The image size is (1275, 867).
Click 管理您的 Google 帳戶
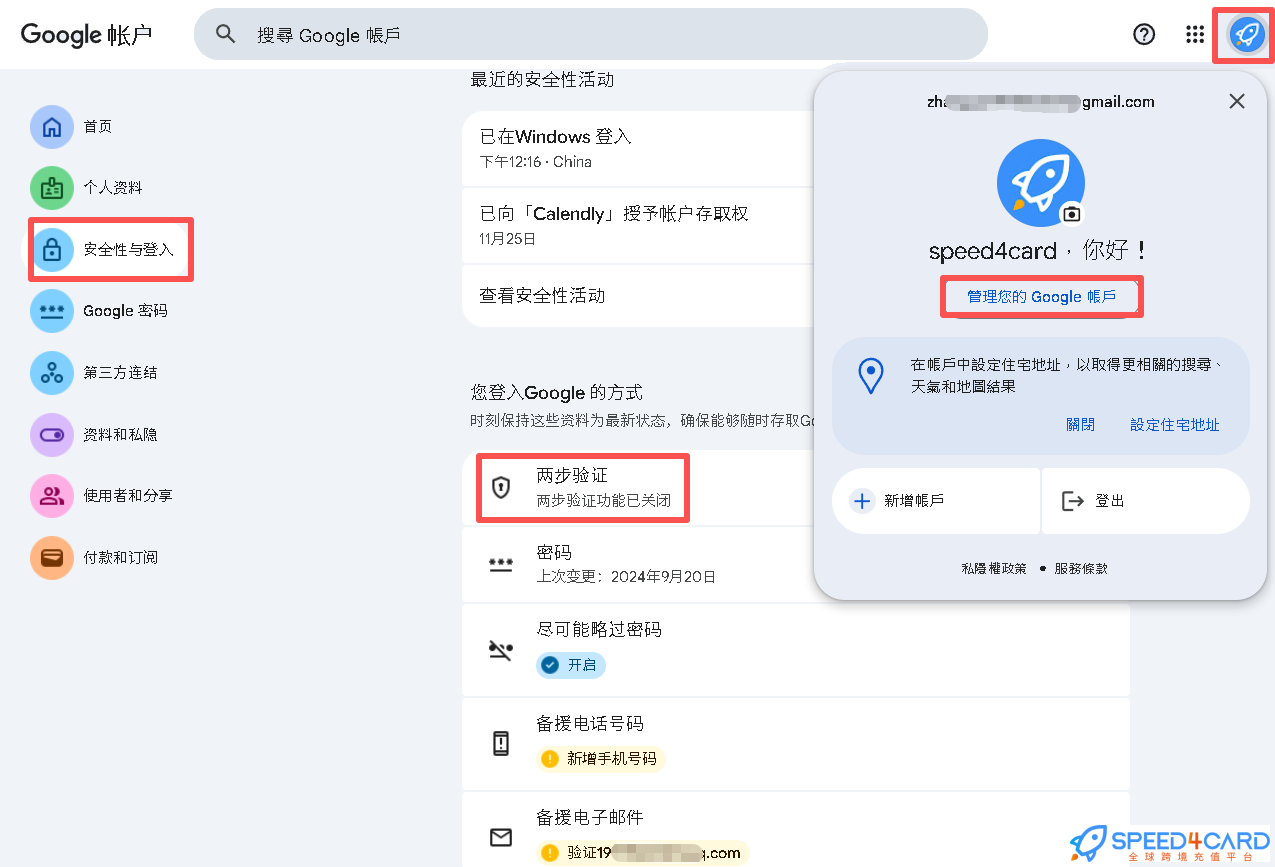1041,296
